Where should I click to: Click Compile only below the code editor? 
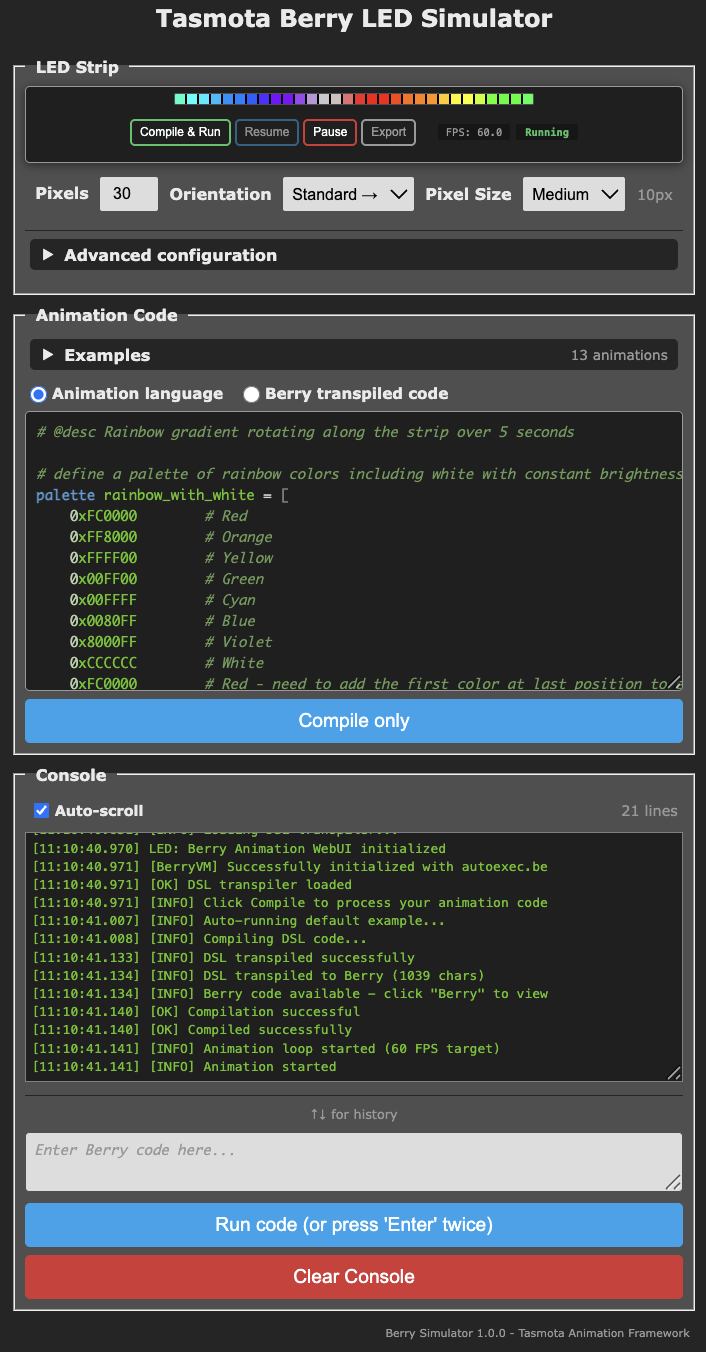(x=353, y=720)
